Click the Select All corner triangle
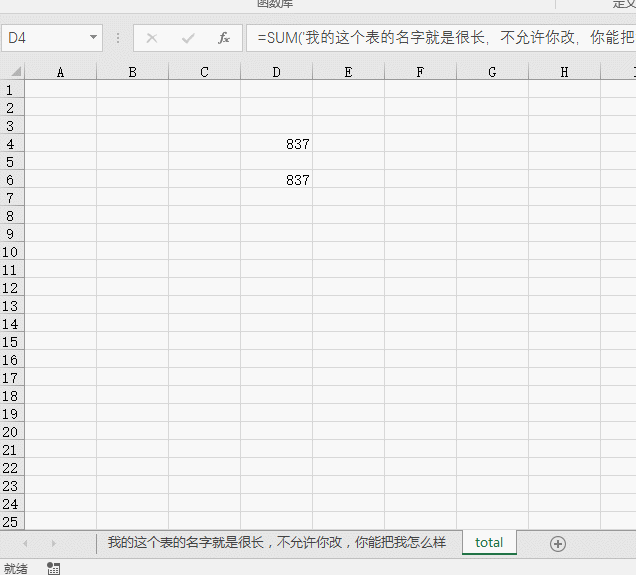 pyautogui.click(x=15, y=72)
